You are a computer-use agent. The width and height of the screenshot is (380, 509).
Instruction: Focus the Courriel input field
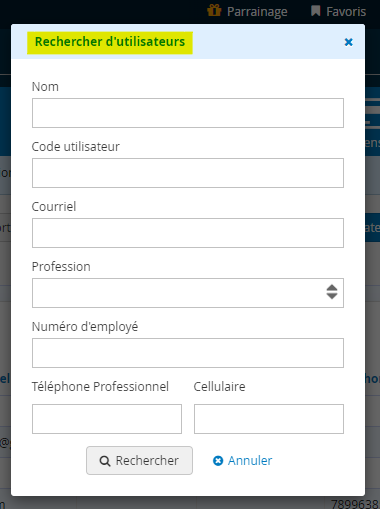188,233
